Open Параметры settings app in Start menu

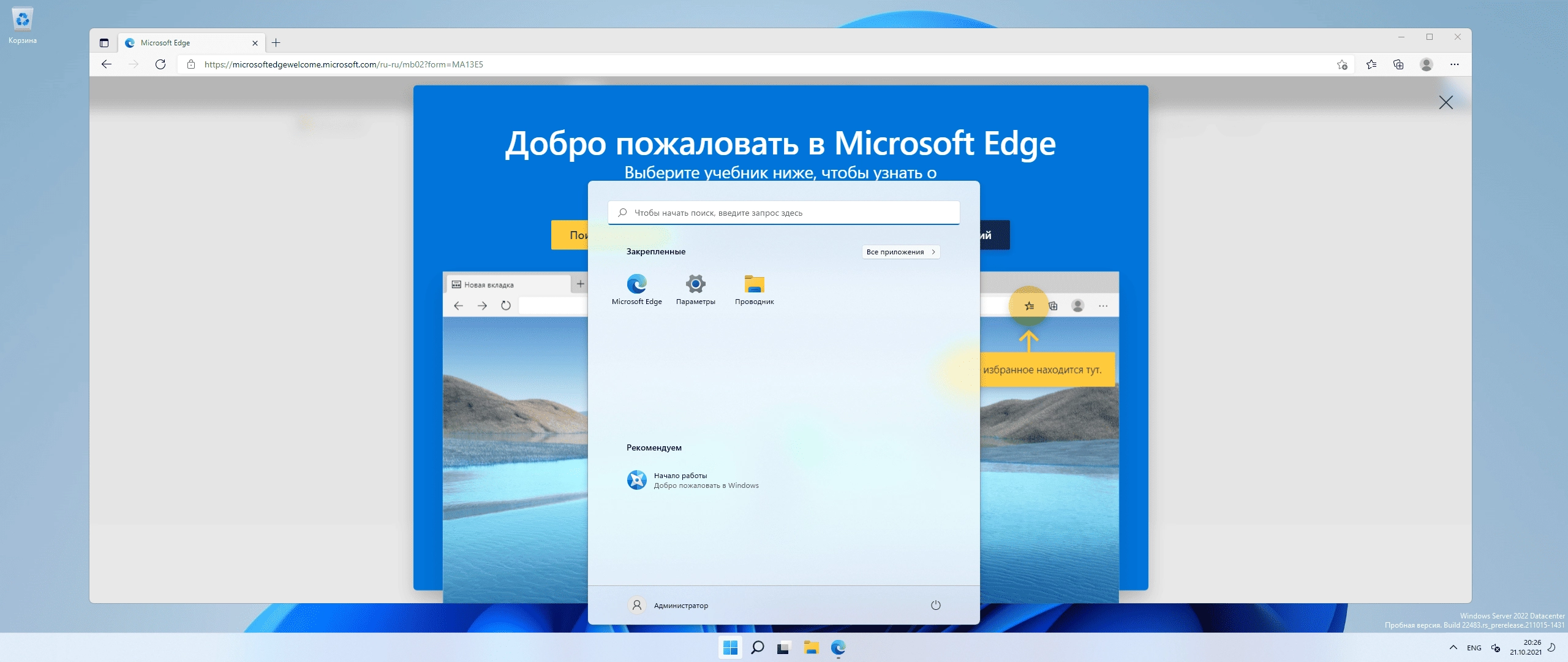pyautogui.click(x=695, y=289)
